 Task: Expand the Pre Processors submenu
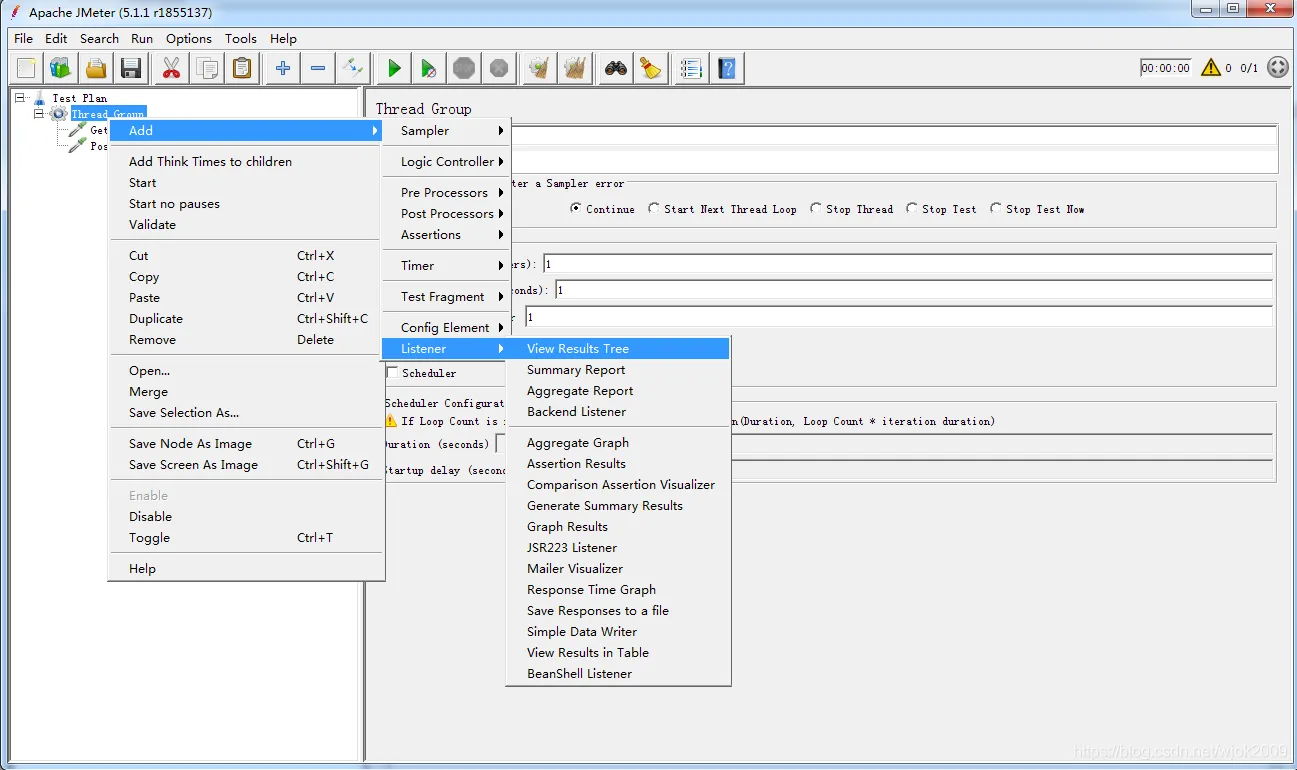pos(447,192)
